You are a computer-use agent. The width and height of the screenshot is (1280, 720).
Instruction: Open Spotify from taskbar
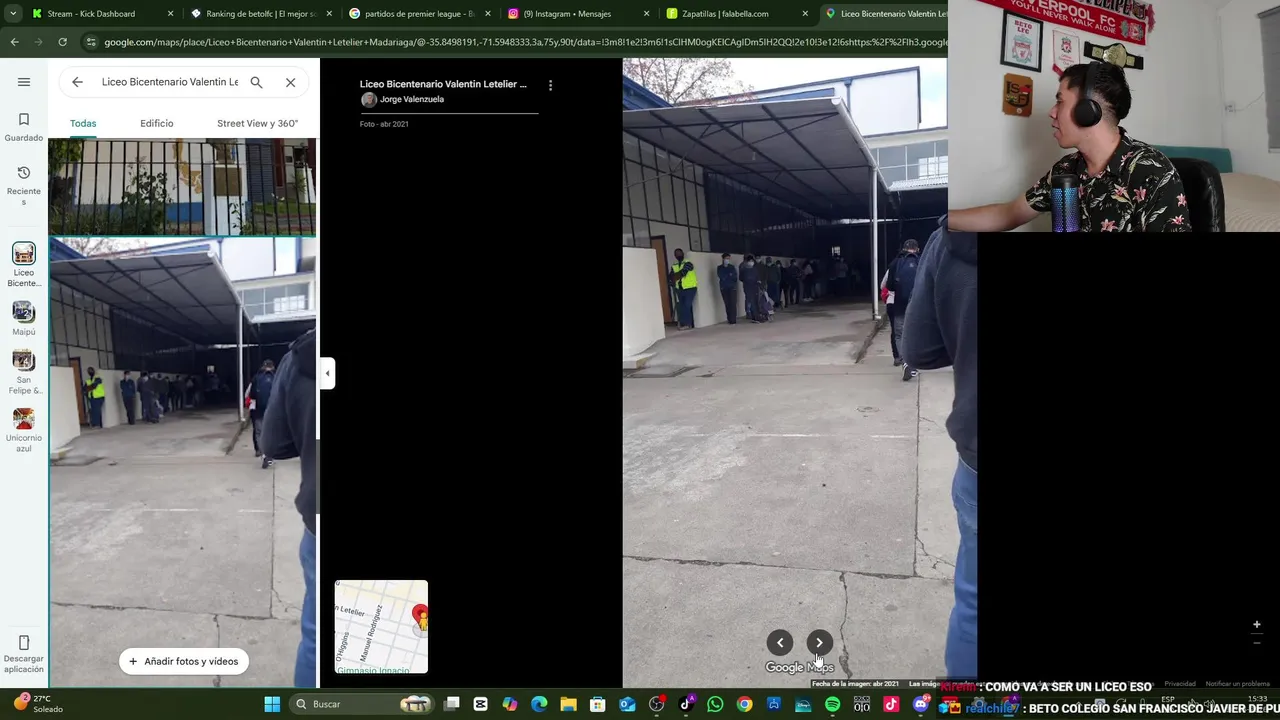click(832, 704)
